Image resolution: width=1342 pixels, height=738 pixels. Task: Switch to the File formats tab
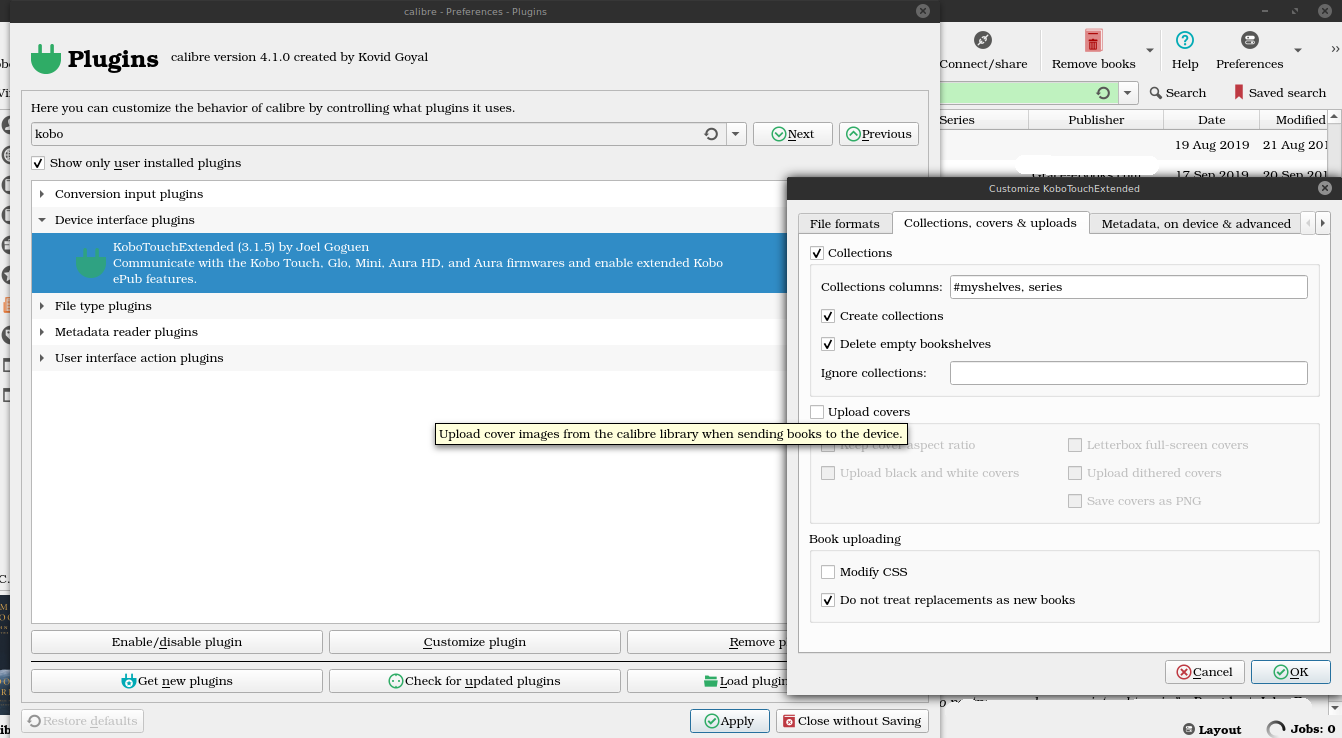tap(844, 224)
